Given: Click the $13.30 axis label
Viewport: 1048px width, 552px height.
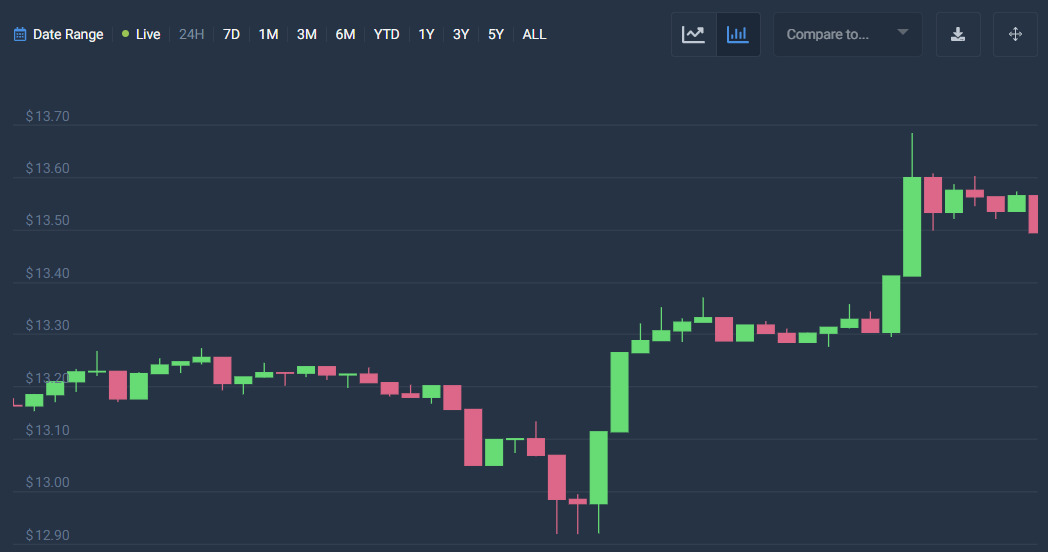Looking at the screenshot, I should [47, 325].
